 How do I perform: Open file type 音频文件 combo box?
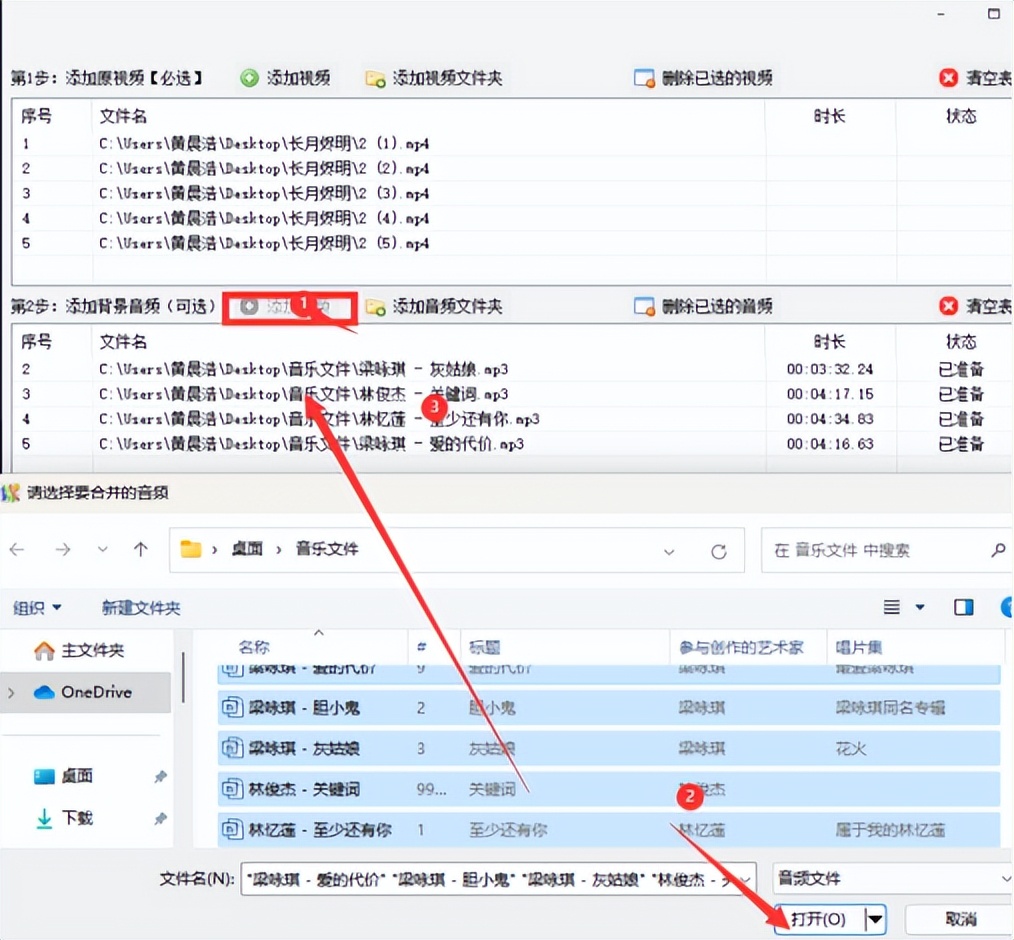pyautogui.click(x=893, y=879)
